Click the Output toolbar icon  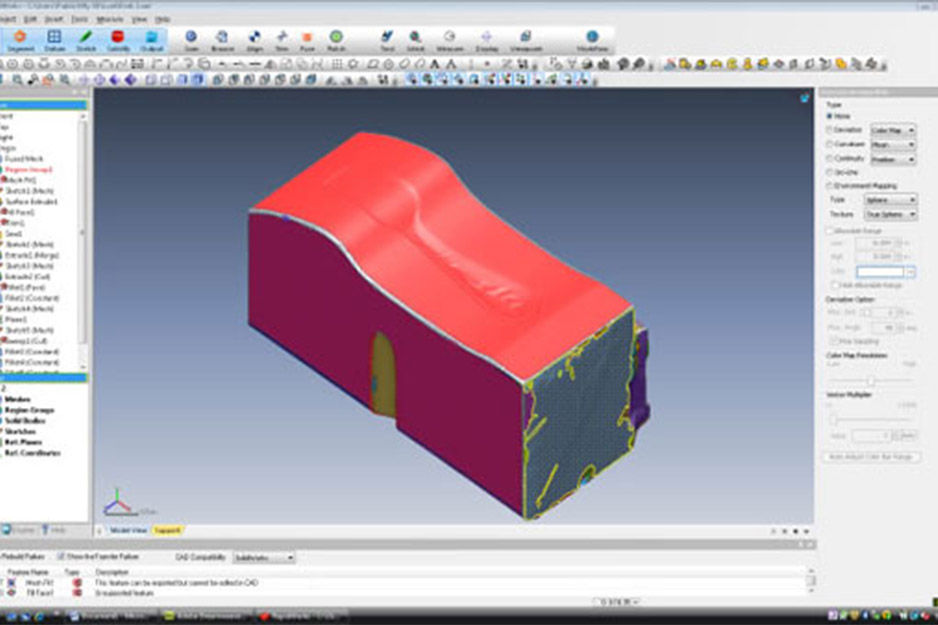tap(151, 38)
